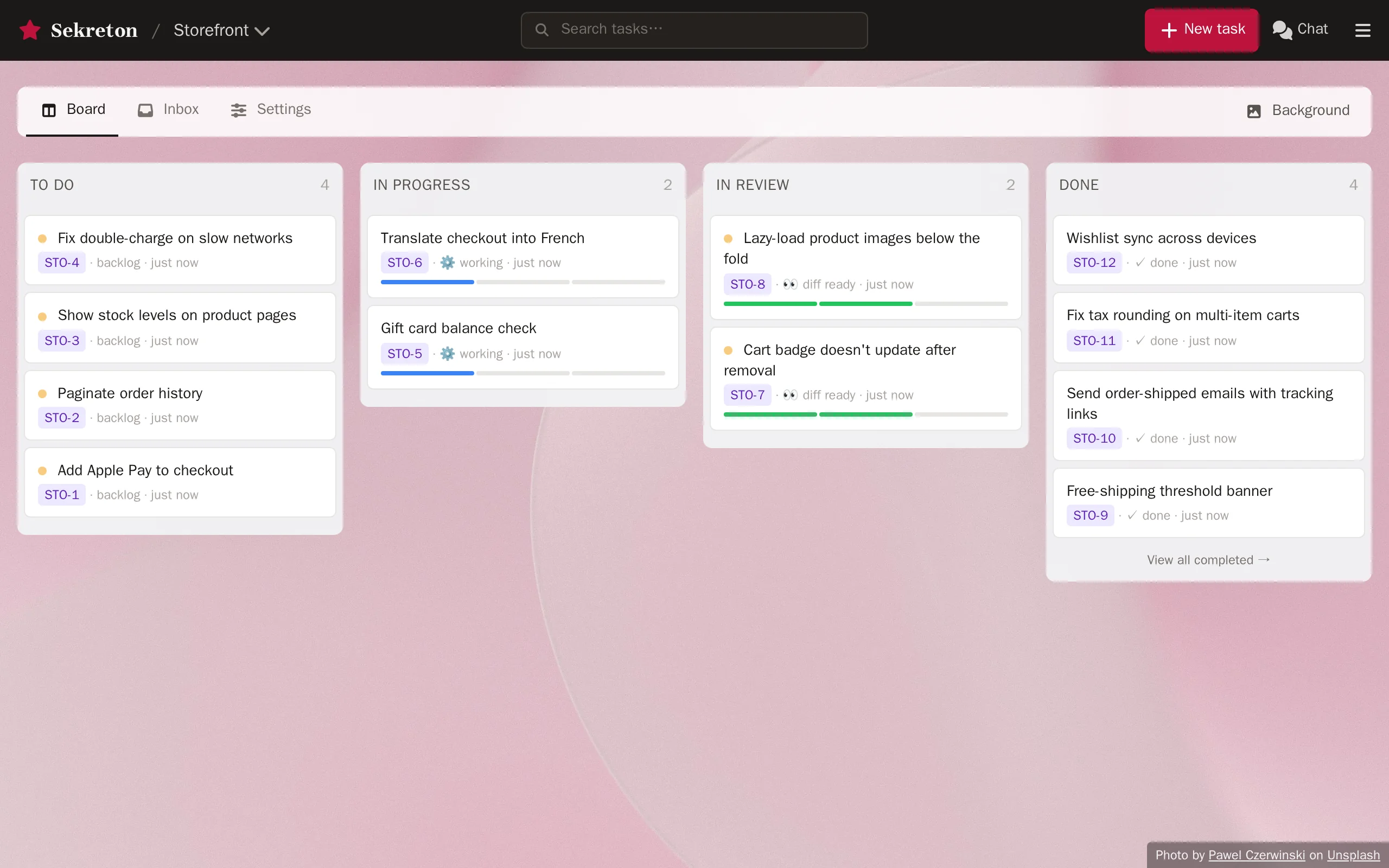
Task: Click the orange dot on Paginate order history
Action: [42, 394]
